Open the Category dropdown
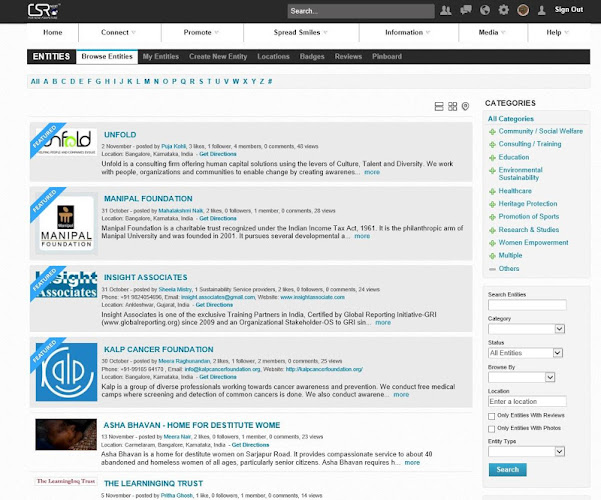601x500 pixels. pyautogui.click(x=527, y=329)
